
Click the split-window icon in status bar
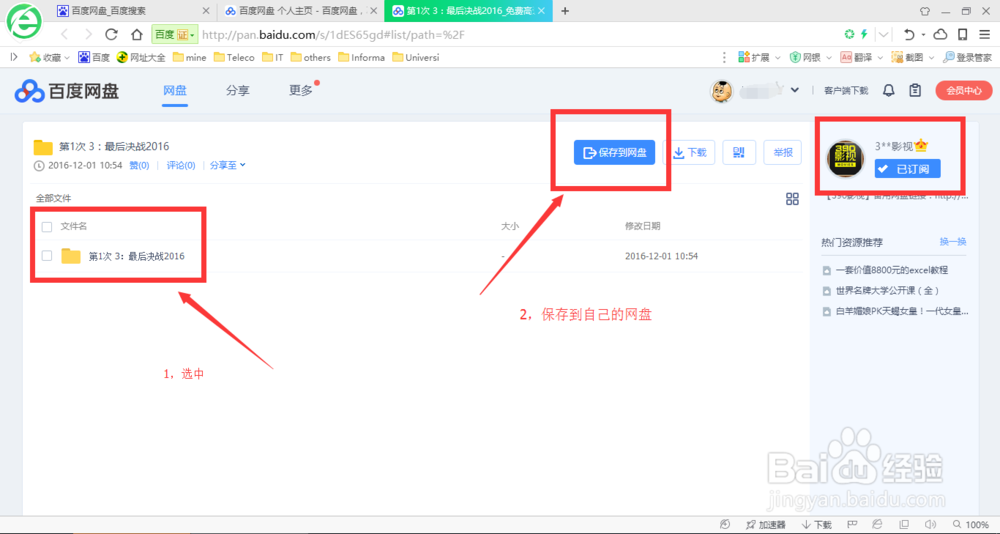pyautogui.click(x=903, y=524)
